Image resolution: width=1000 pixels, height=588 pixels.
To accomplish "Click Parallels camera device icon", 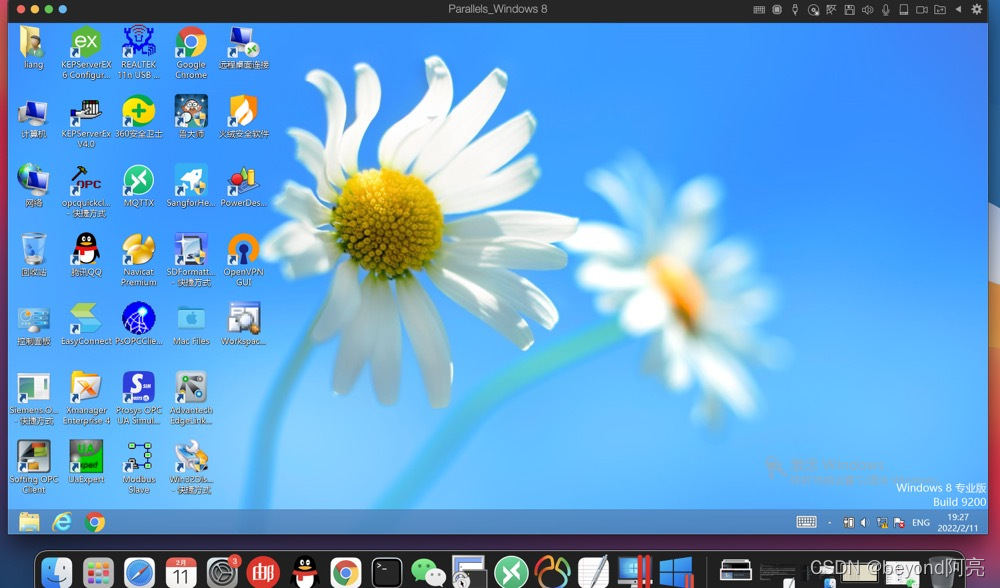I will coord(922,10).
